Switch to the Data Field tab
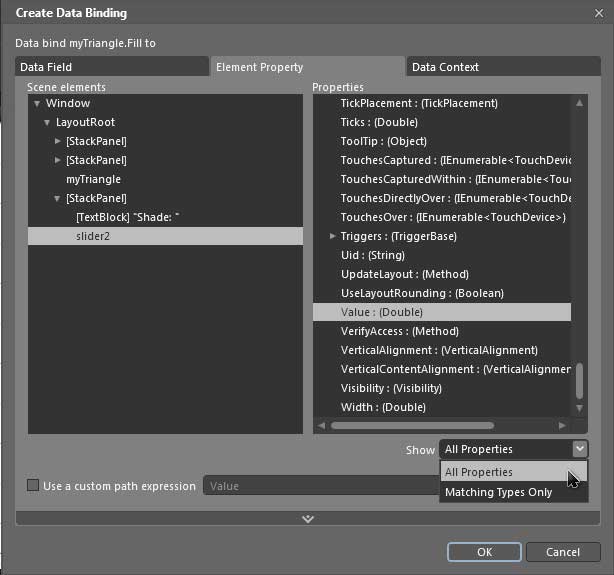Viewport: 614px width, 575px height. coord(112,67)
